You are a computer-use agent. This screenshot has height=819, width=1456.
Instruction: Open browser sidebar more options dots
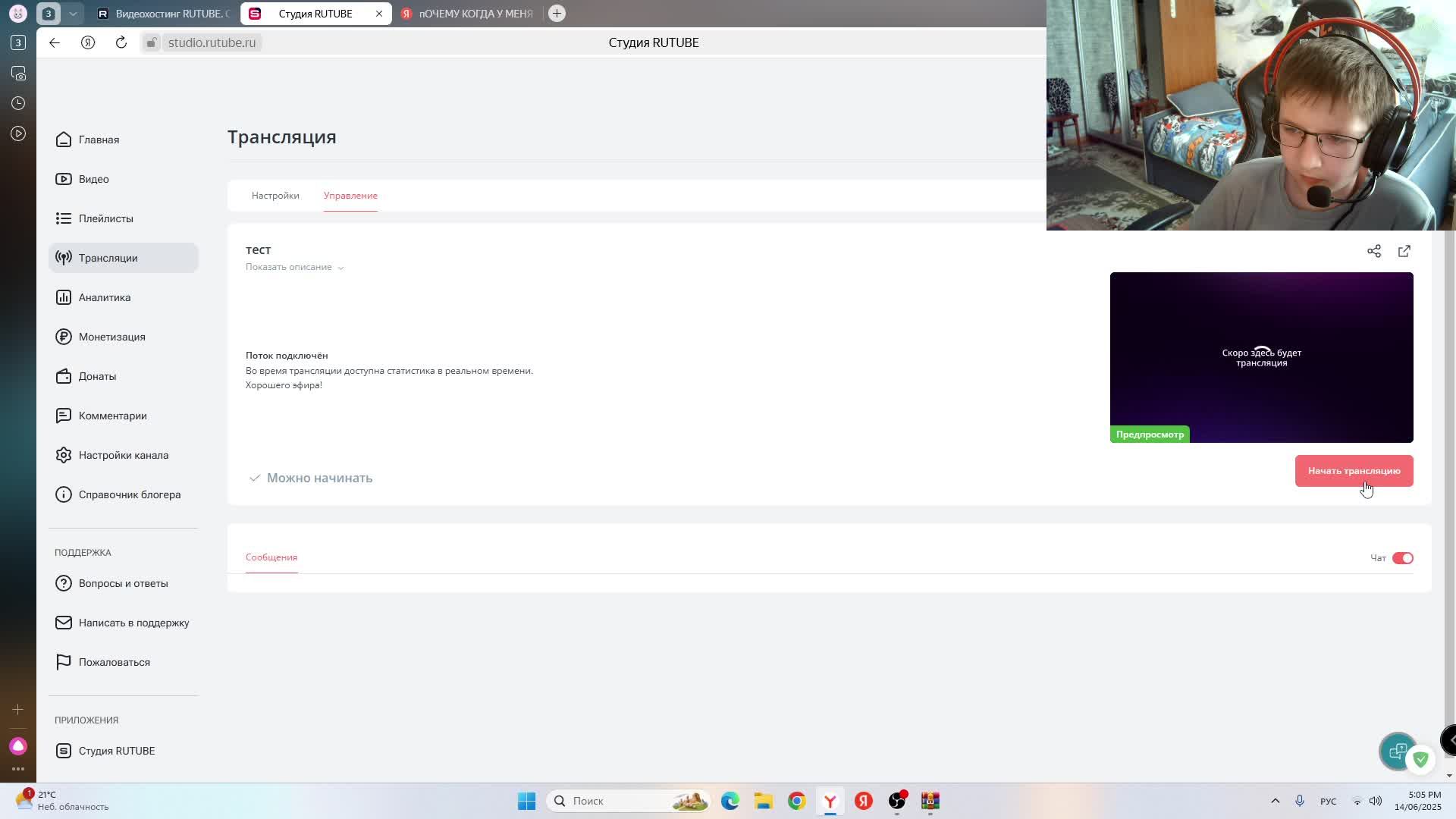pos(18,769)
